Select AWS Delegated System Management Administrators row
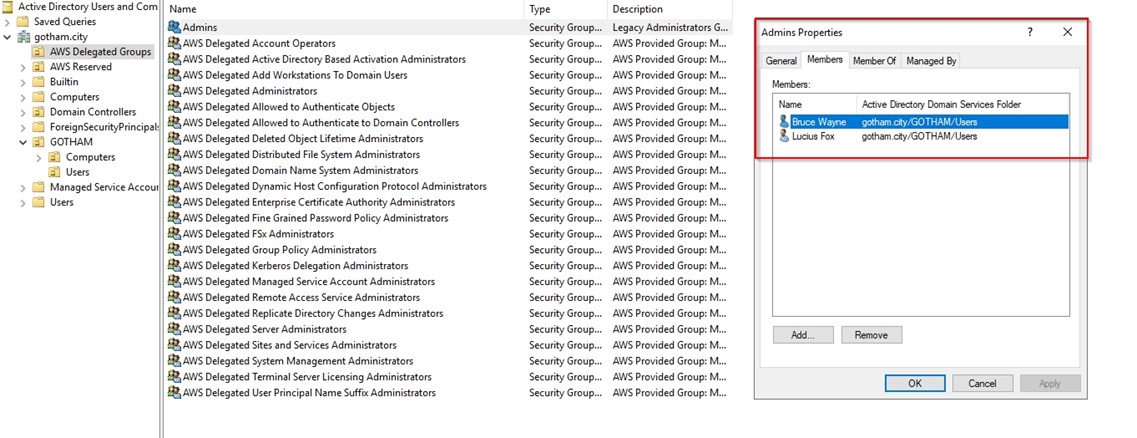Viewport: 1137px width, 438px height. point(448,360)
